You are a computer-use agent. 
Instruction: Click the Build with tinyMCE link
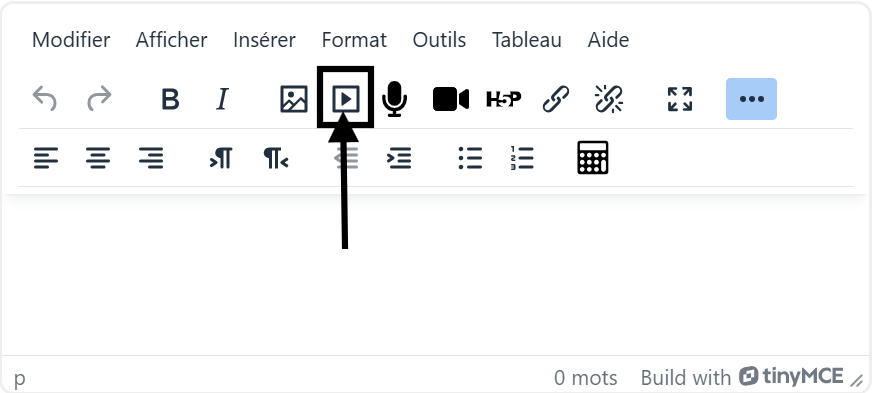pyautogui.click(x=742, y=377)
